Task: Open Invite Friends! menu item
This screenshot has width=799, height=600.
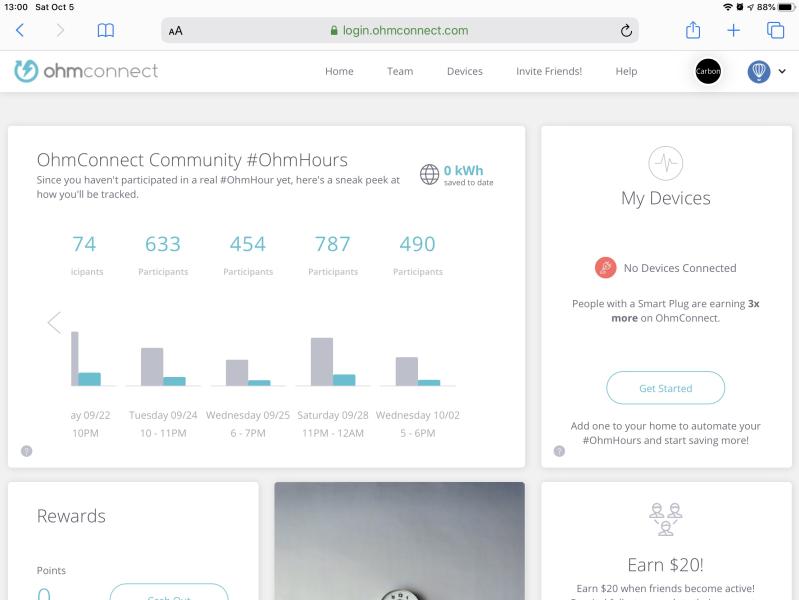Action: click(549, 71)
